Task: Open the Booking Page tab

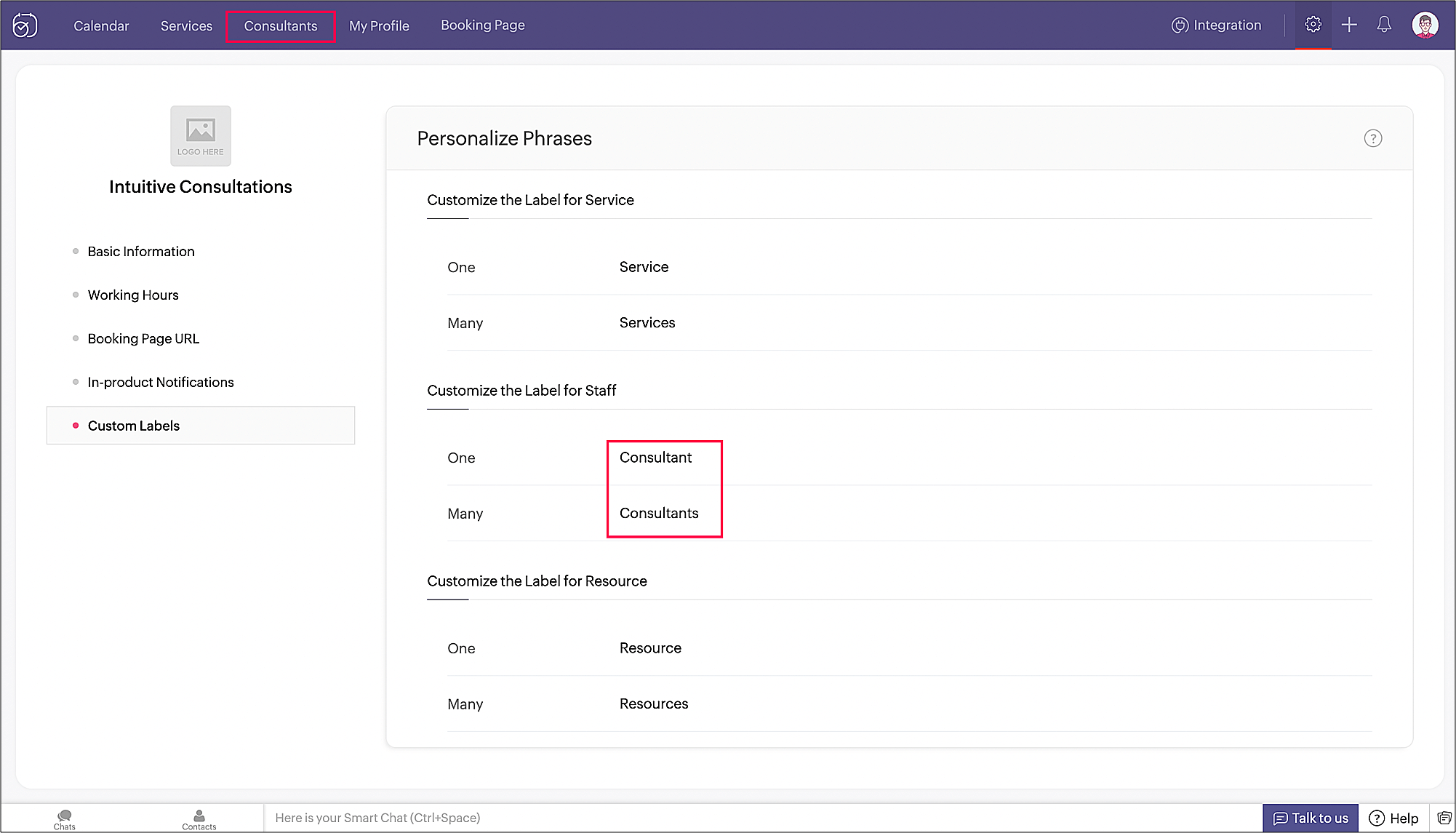Action: tap(483, 25)
